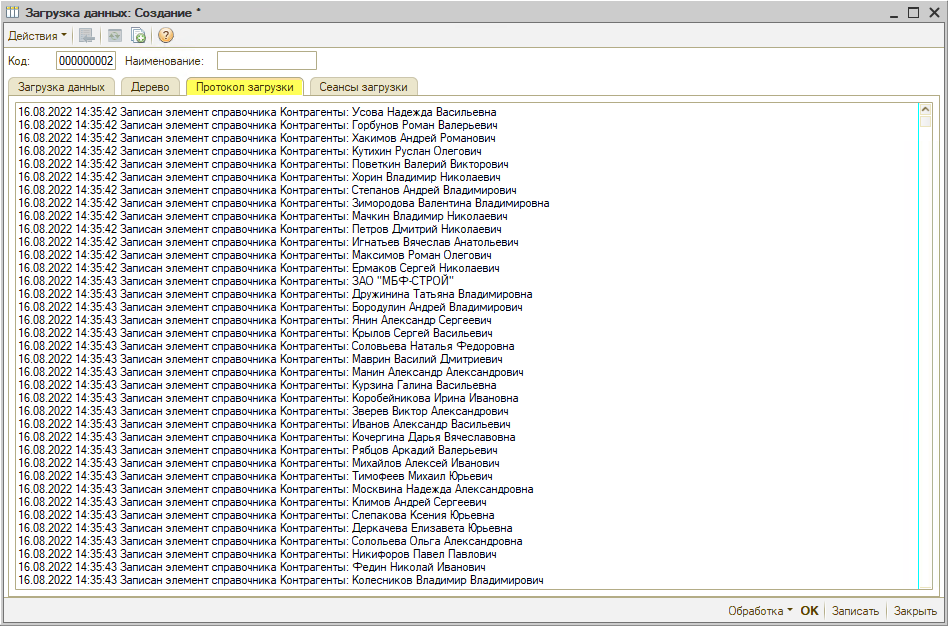Click the Записать button
948x626 pixels.
click(855, 611)
